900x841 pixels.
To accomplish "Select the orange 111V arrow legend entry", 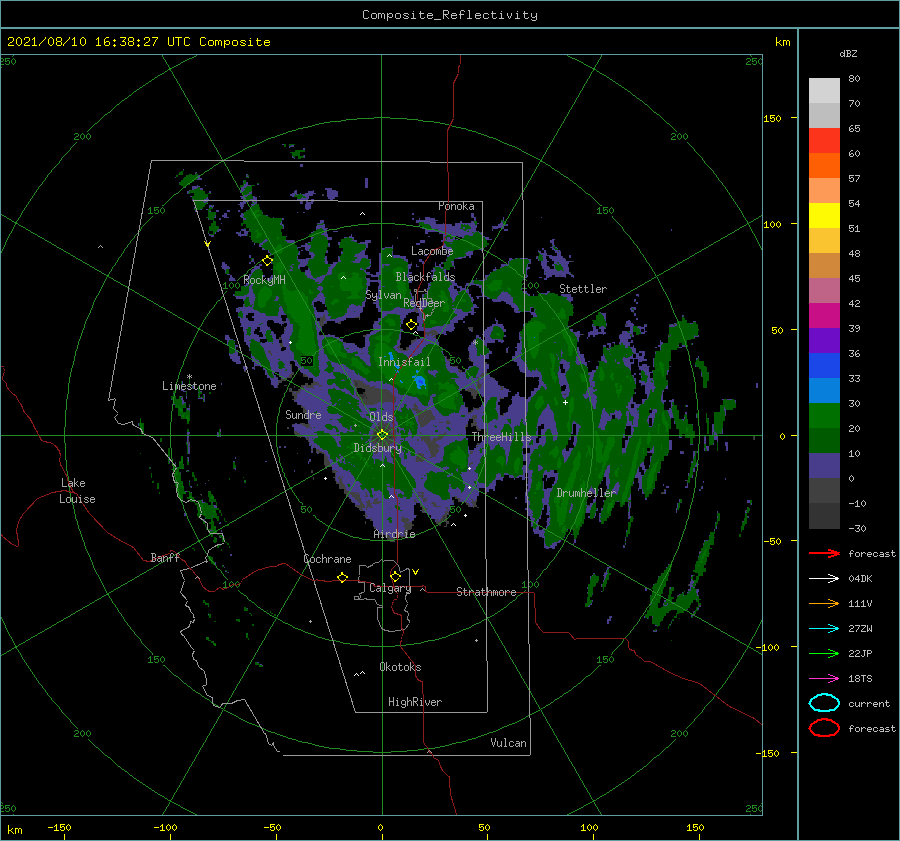I will coord(824,603).
